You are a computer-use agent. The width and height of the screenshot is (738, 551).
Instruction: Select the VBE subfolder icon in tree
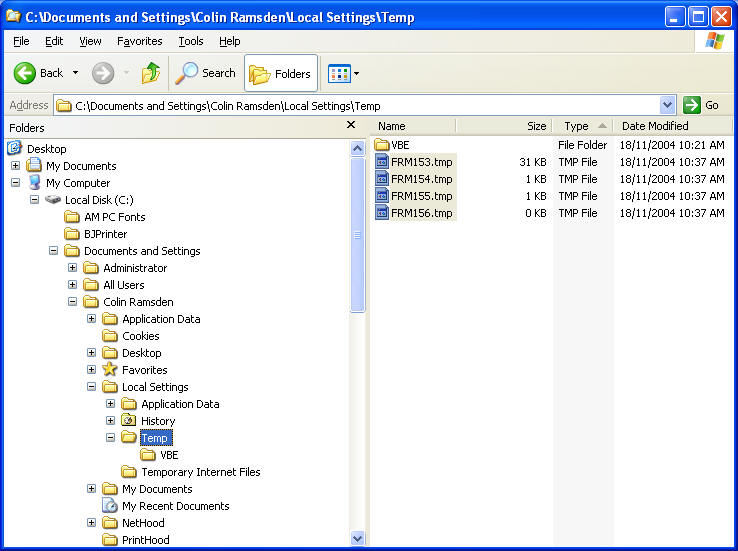click(148, 455)
